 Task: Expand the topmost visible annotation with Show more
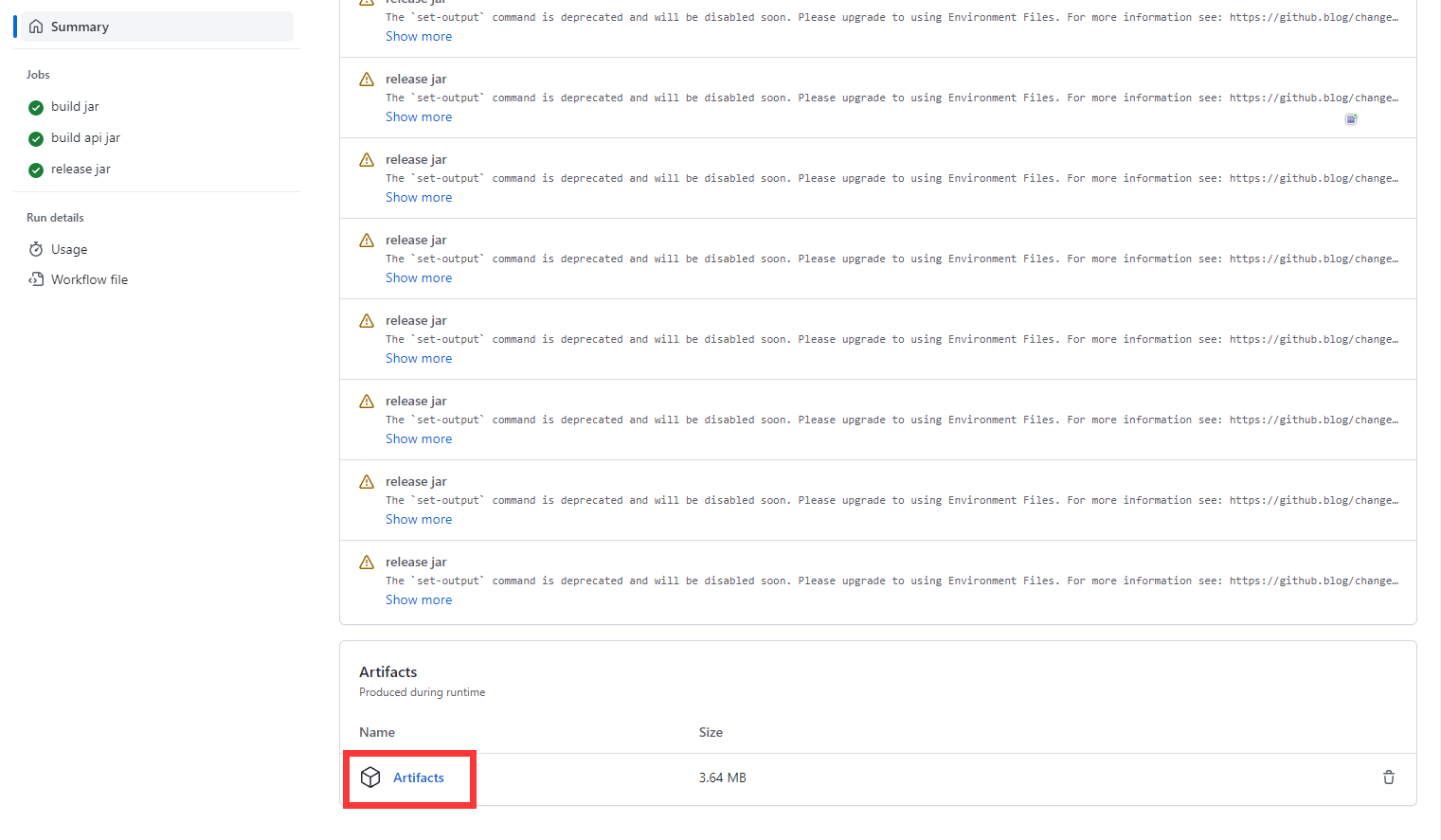(x=419, y=36)
